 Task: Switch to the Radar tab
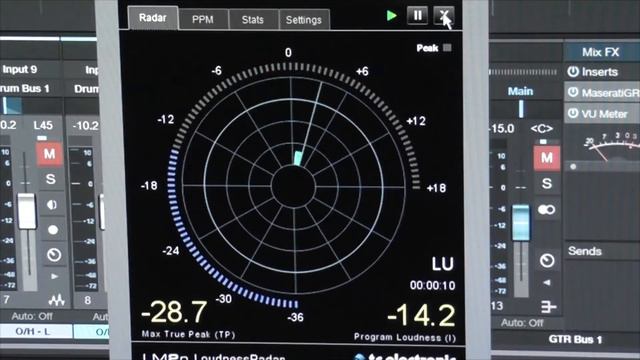point(153,18)
